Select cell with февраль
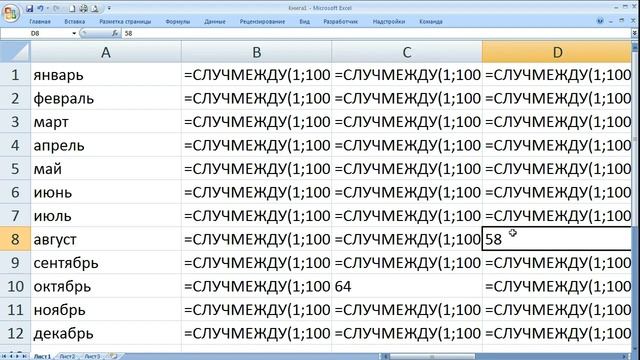Viewport: 640px width, 360px height. tap(106, 98)
